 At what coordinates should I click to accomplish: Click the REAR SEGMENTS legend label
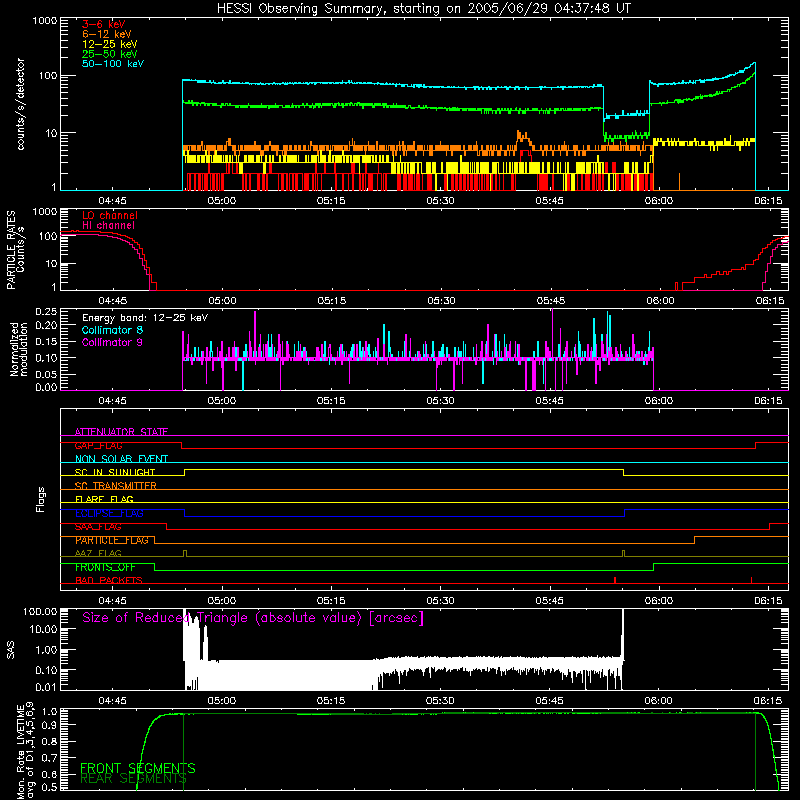coord(133,779)
